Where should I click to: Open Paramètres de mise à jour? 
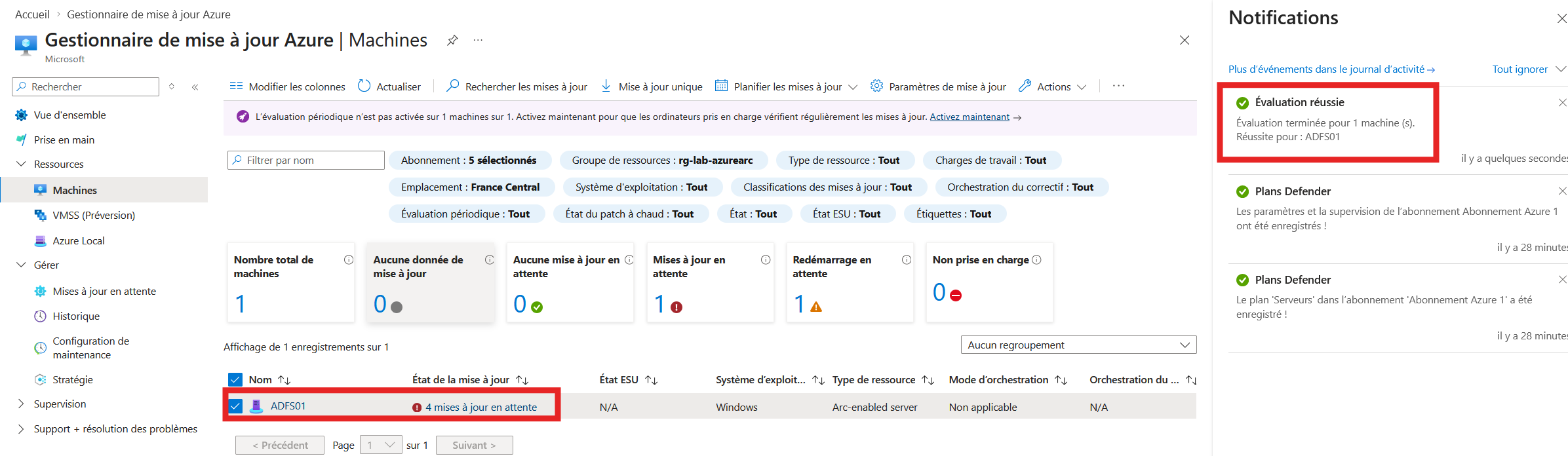coord(938,86)
